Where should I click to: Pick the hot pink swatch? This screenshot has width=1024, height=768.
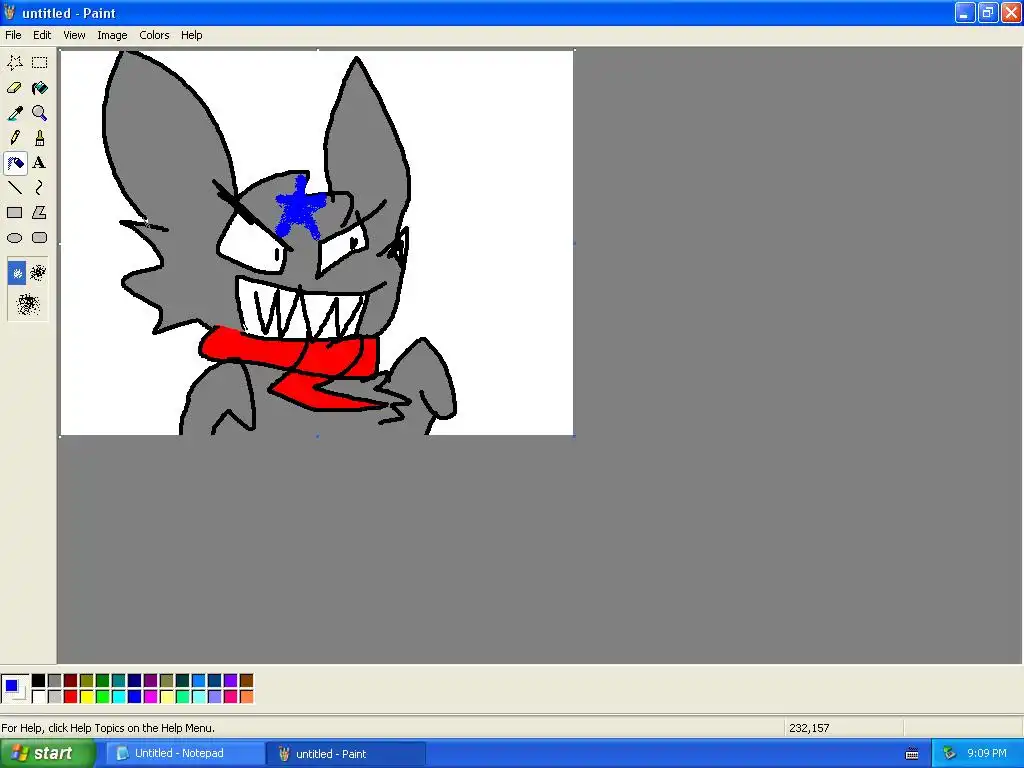coord(231,697)
